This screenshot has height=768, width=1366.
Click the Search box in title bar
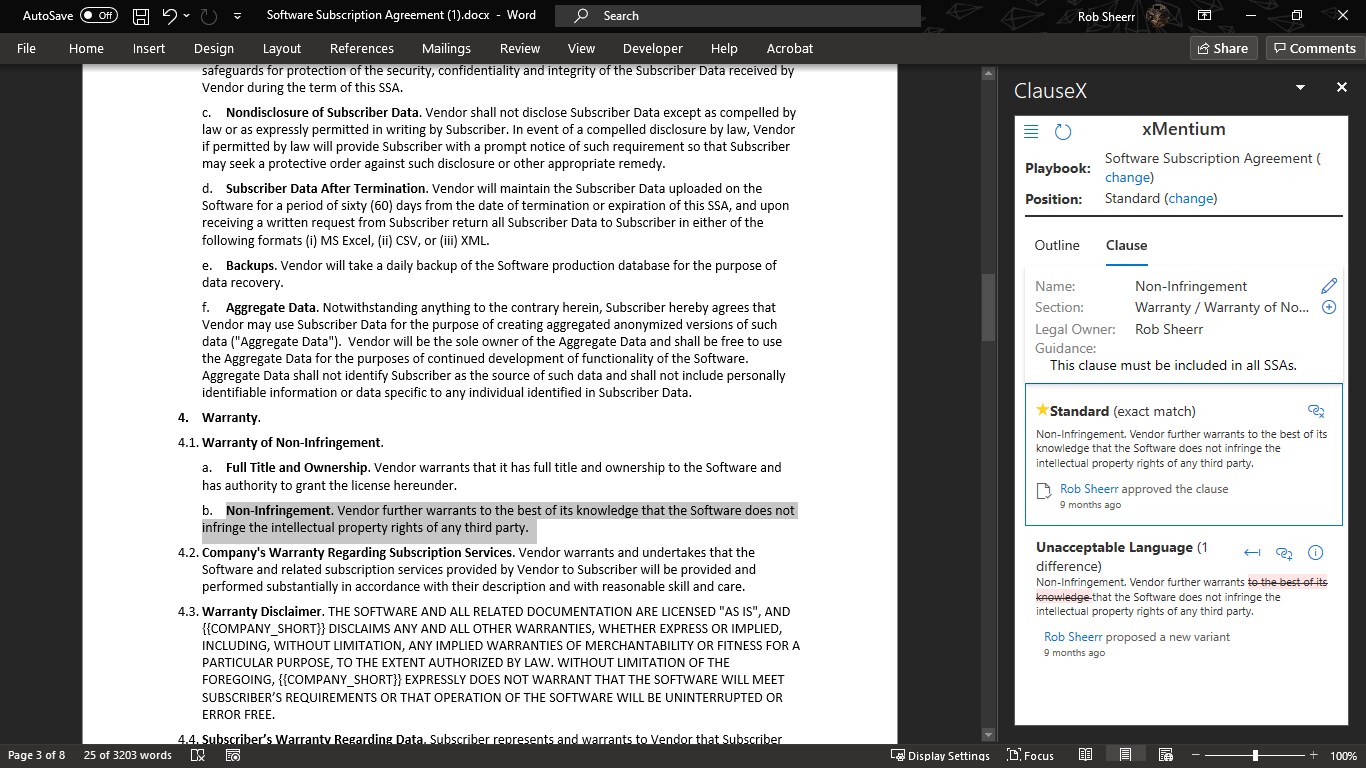pyautogui.click(x=737, y=16)
